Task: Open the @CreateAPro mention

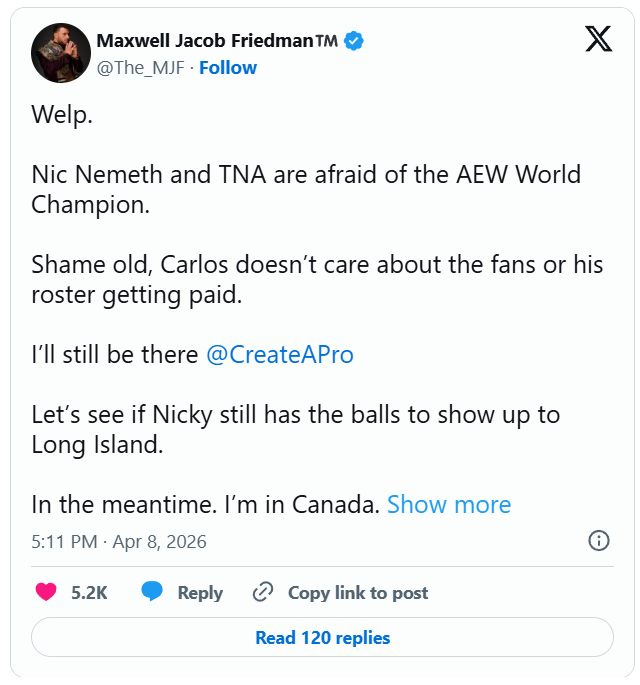Action: [279, 354]
